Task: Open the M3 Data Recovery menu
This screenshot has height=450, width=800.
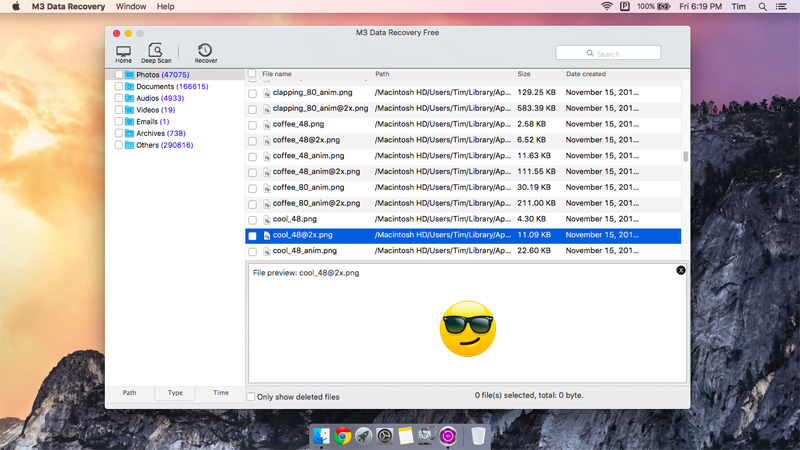Action: pyautogui.click(x=68, y=7)
